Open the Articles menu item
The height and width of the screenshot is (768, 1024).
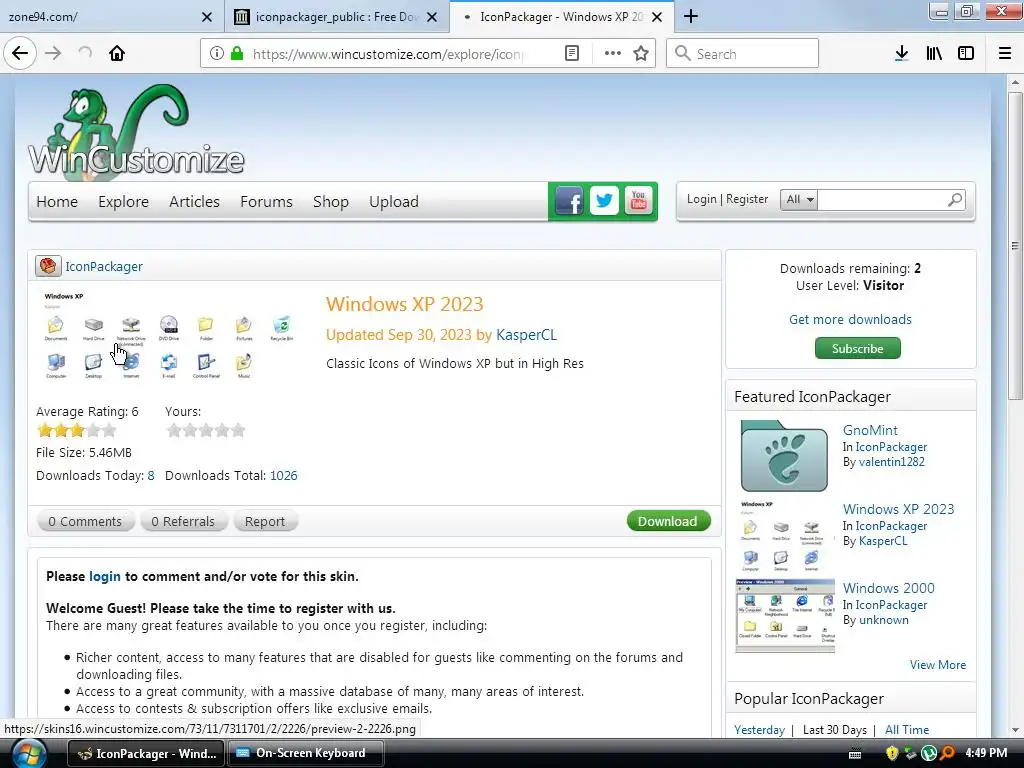[194, 202]
